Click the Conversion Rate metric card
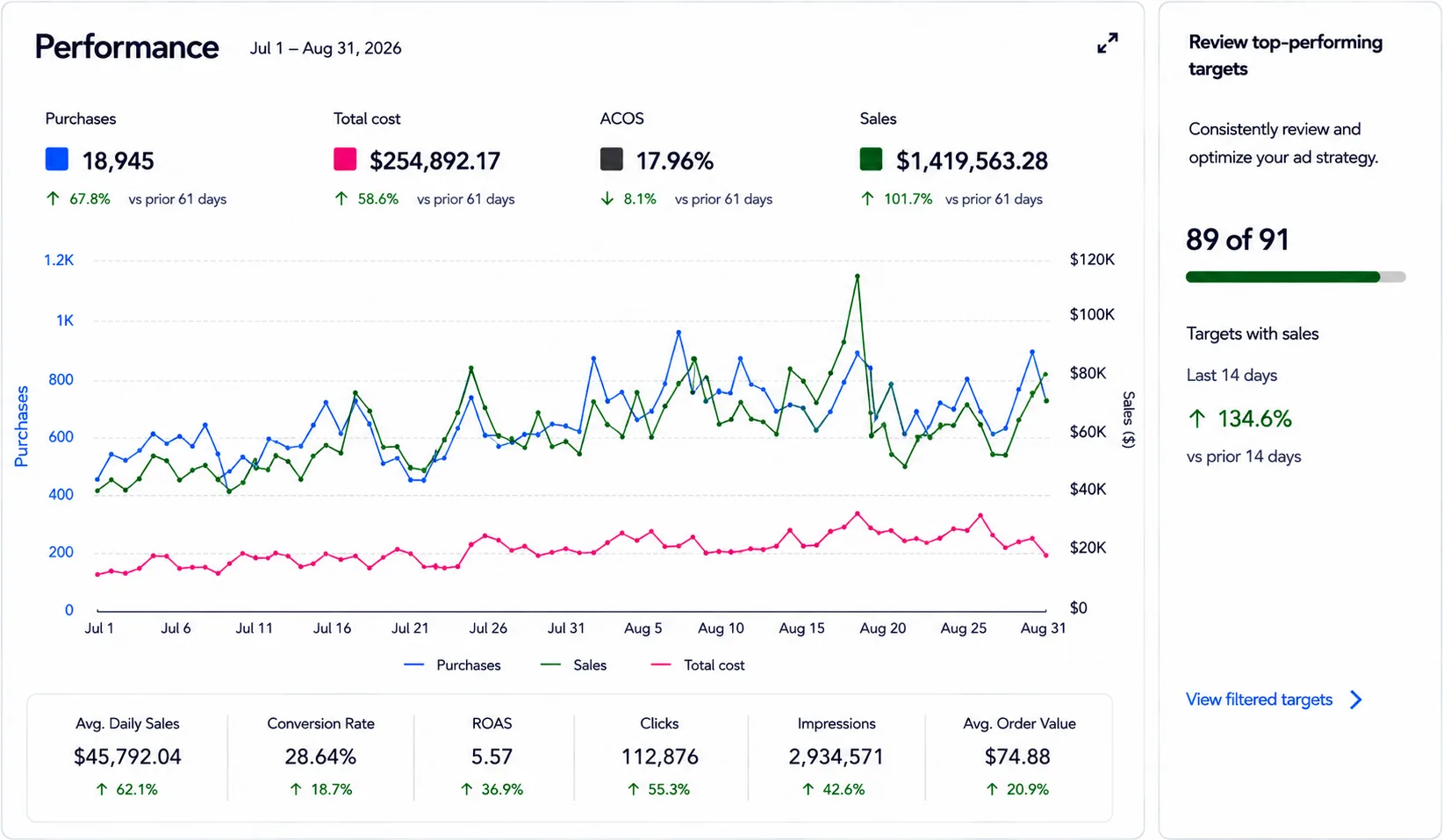This screenshot has width=1443, height=840. 320,757
